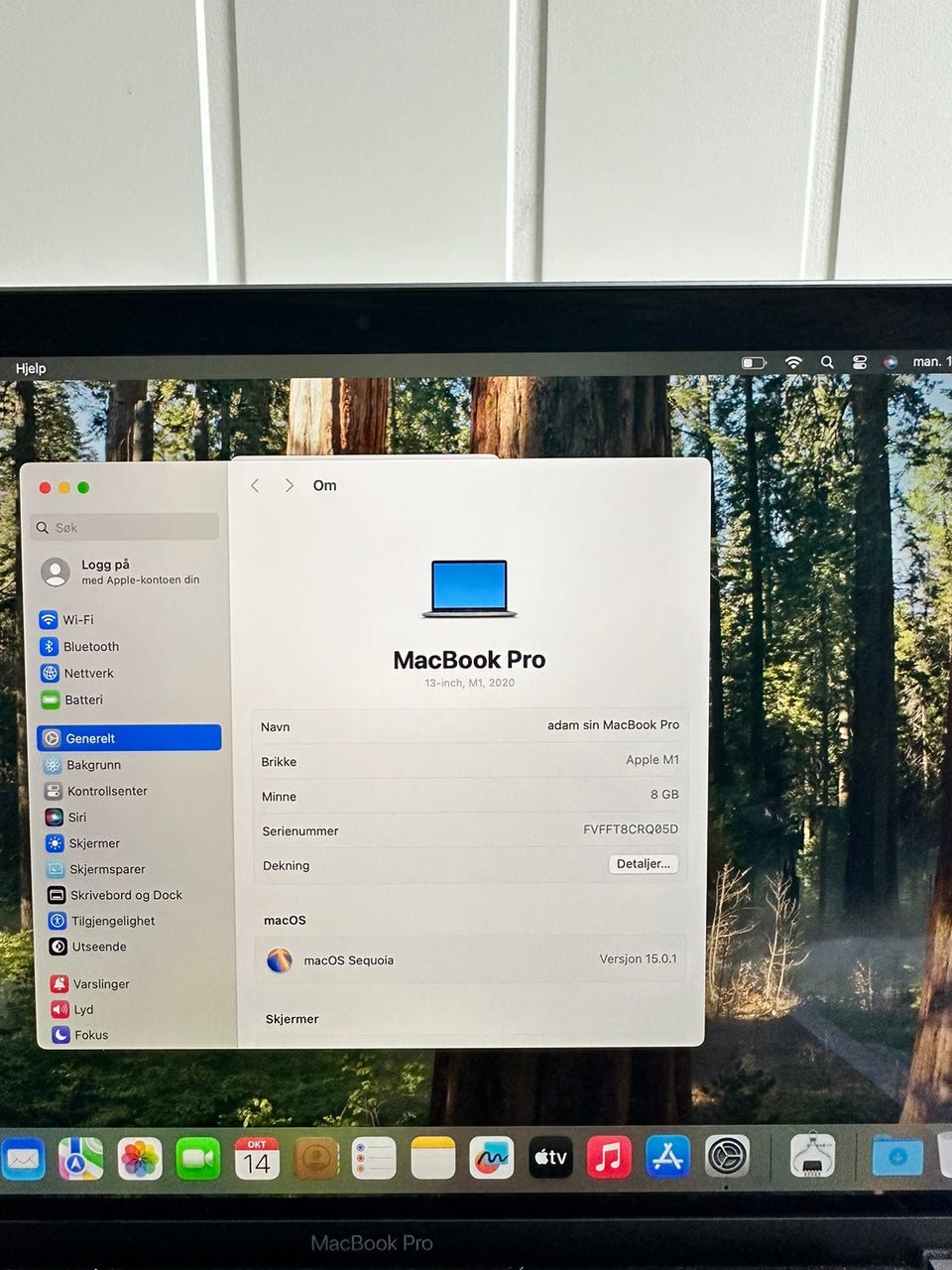Image resolution: width=952 pixels, height=1270 pixels.
Task: Open Notes from the Dock
Action: click(433, 1158)
